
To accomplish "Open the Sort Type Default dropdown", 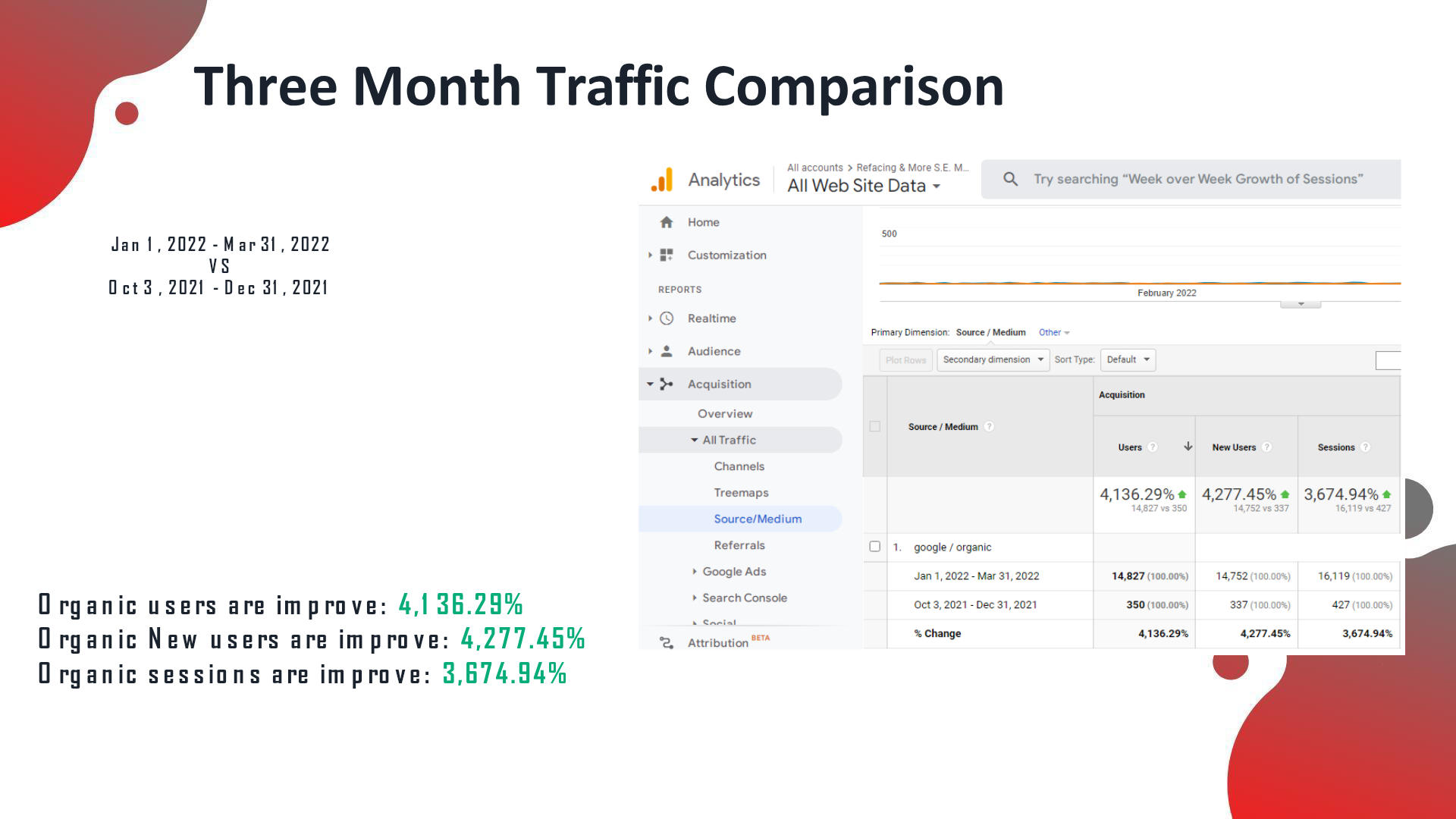I will (x=1128, y=359).
